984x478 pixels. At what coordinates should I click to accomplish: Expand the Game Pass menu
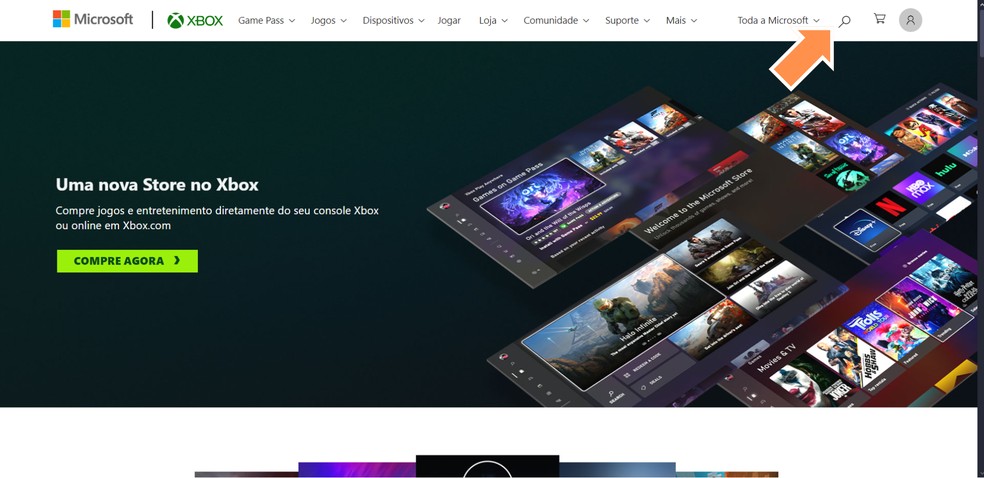pyautogui.click(x=267, y=21)
